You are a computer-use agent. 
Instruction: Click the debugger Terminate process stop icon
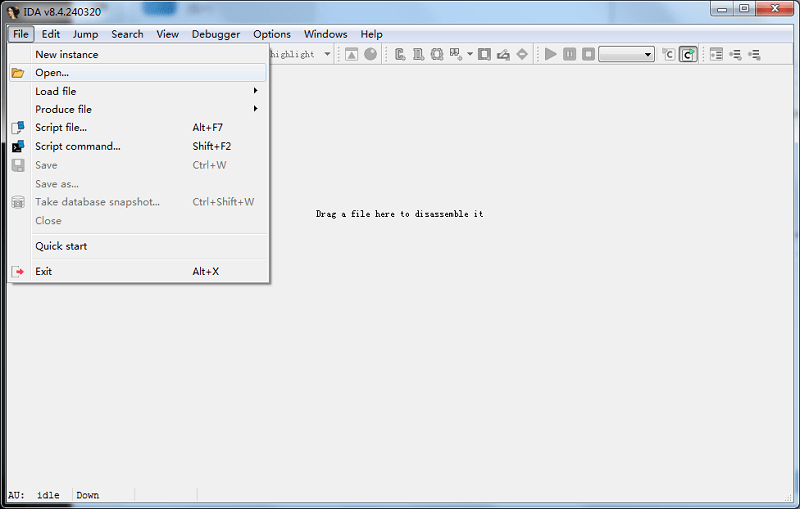click(x=588, y=54)
